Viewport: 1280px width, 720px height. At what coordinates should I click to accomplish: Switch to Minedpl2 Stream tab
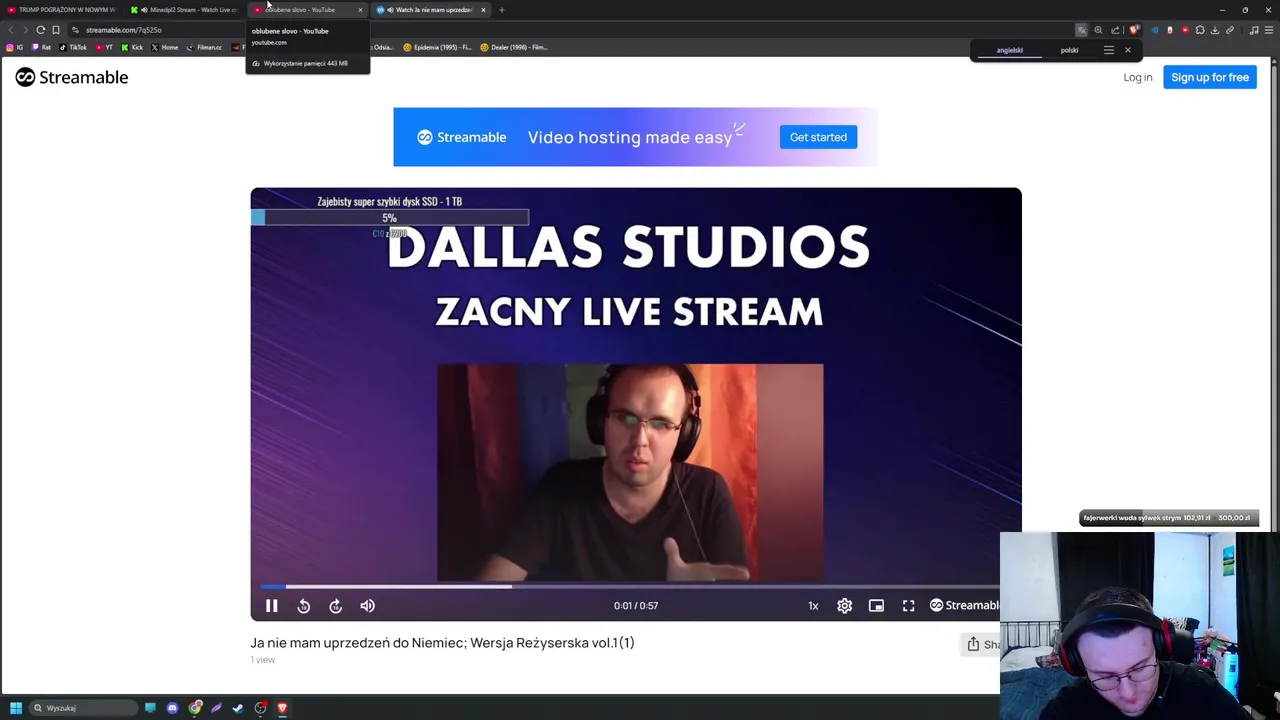[184, 10]
